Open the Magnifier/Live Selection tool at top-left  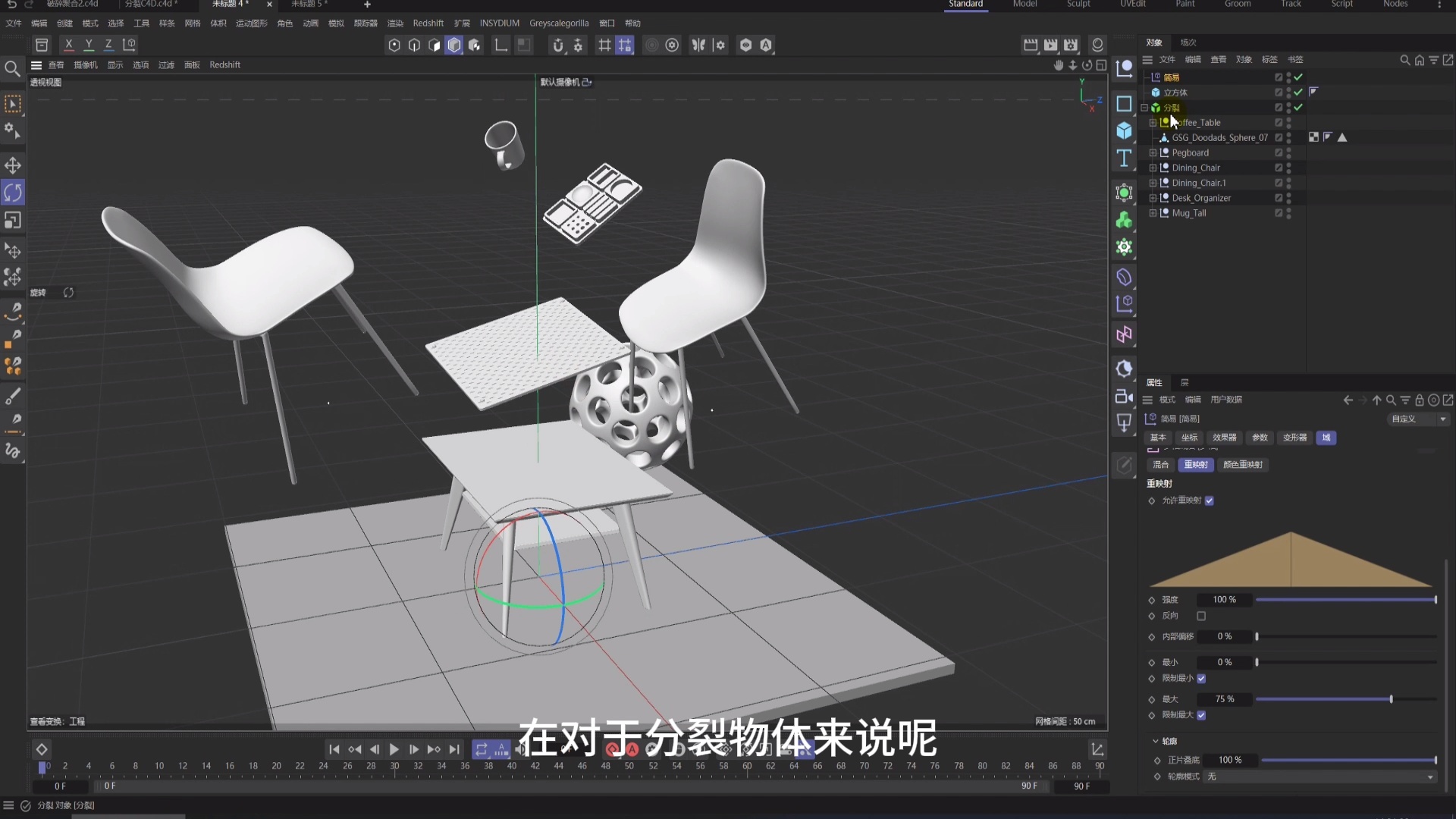(x=12, y=68)
